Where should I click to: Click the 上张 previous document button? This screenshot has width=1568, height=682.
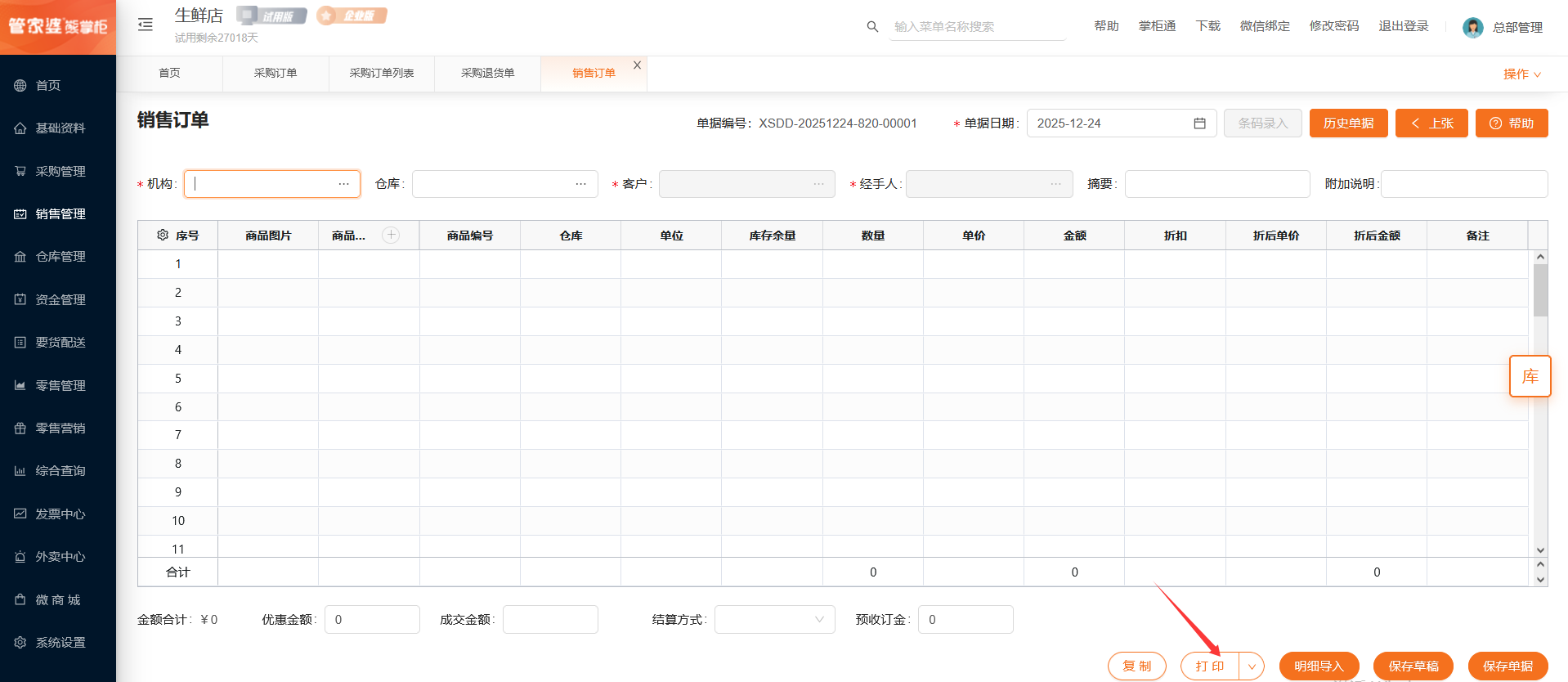tap(1431, 123)
